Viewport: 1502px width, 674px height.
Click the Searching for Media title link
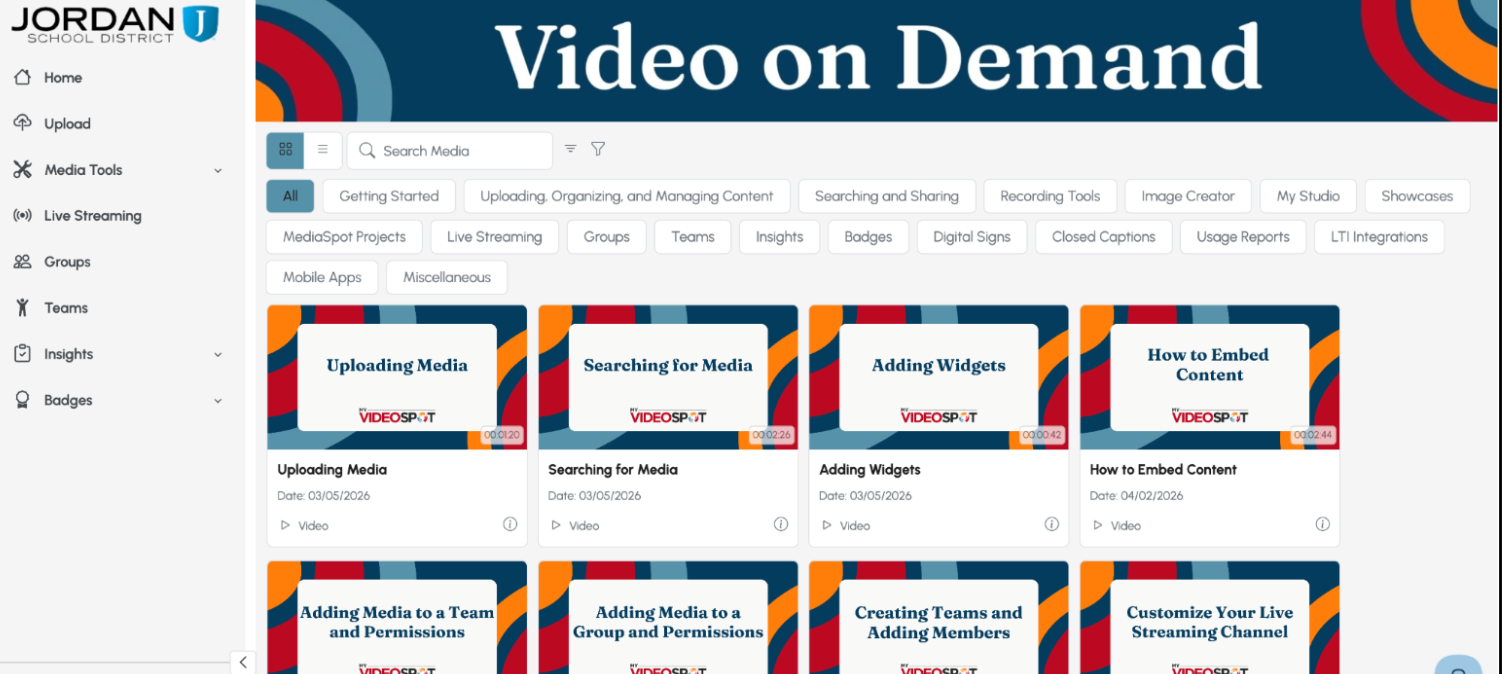[x=613, y=469]
